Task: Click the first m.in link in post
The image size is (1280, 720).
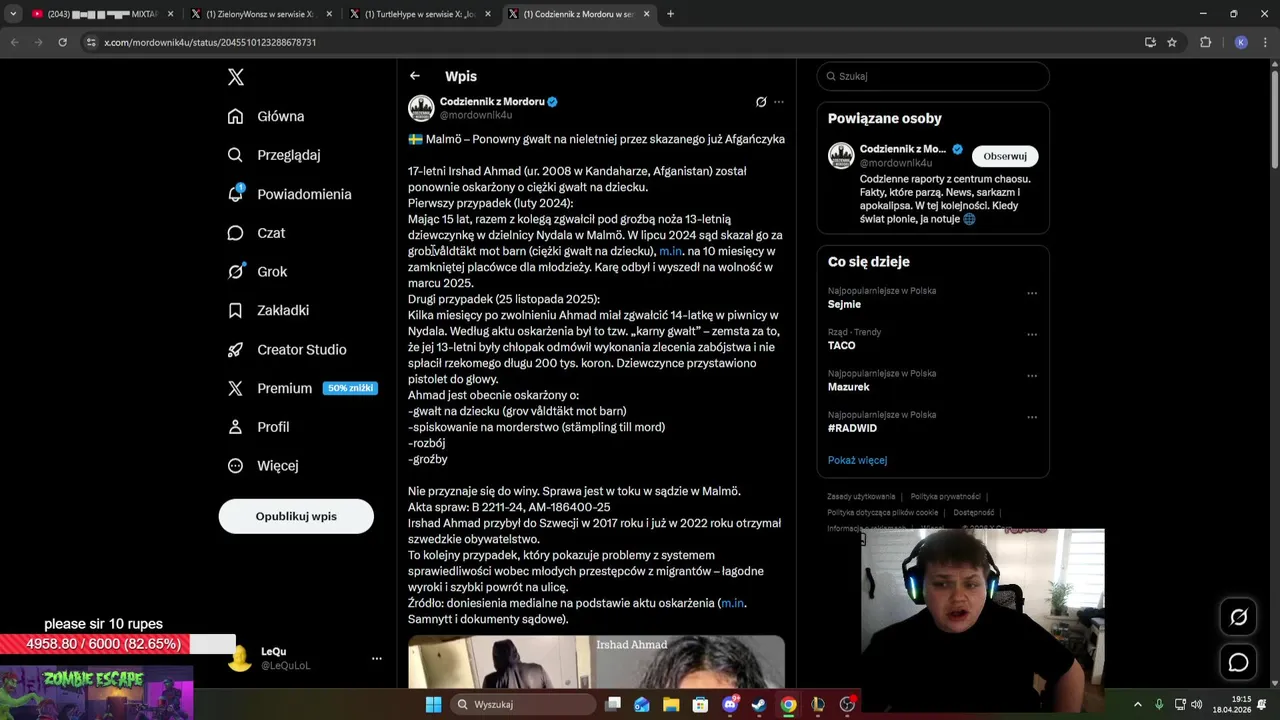Action: pos(671,251)
